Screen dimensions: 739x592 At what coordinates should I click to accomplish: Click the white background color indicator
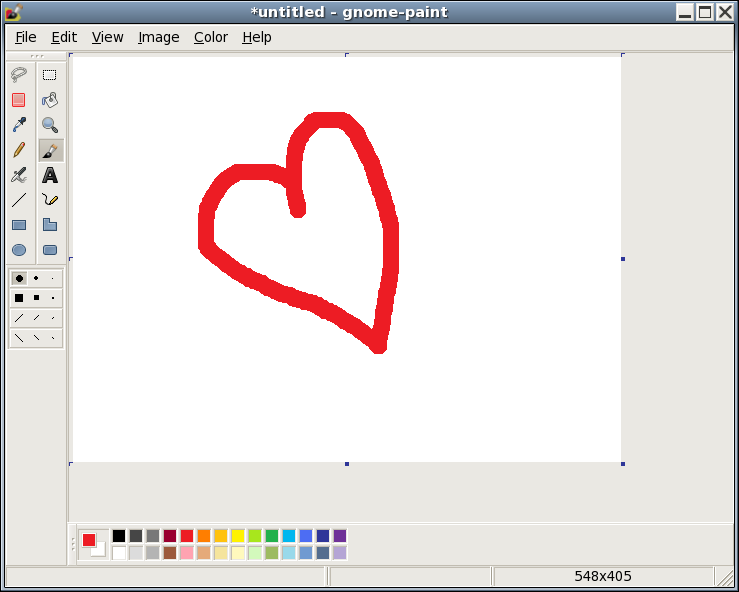[100, 551]
